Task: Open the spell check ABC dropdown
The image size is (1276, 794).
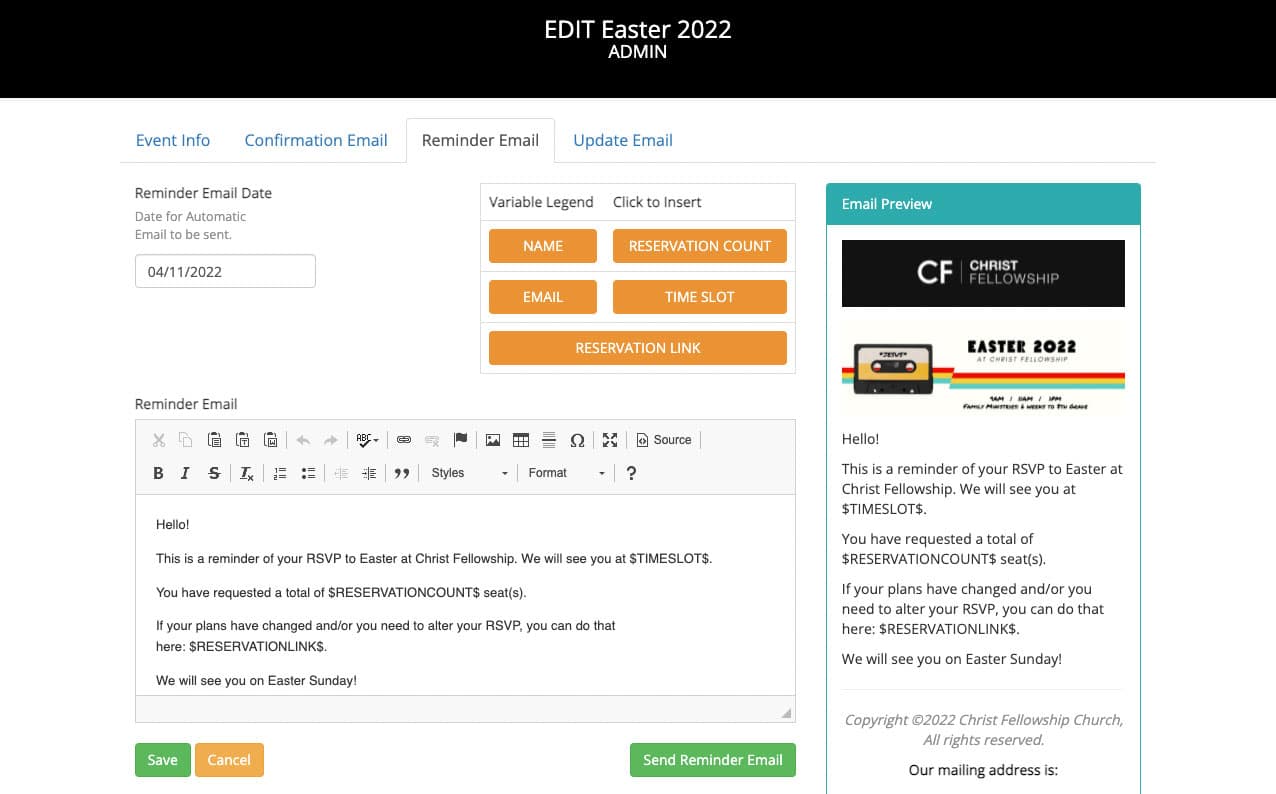Action: pos(367,440)
